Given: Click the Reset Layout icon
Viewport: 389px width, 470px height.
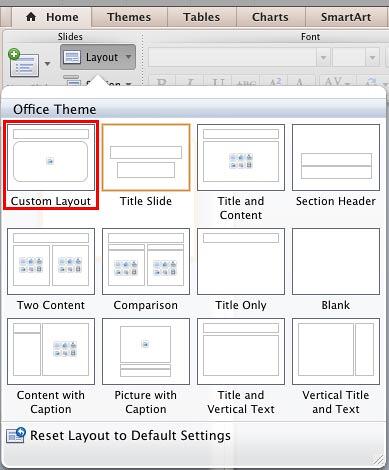Looking at the screenshot, I should click(15, 435).
